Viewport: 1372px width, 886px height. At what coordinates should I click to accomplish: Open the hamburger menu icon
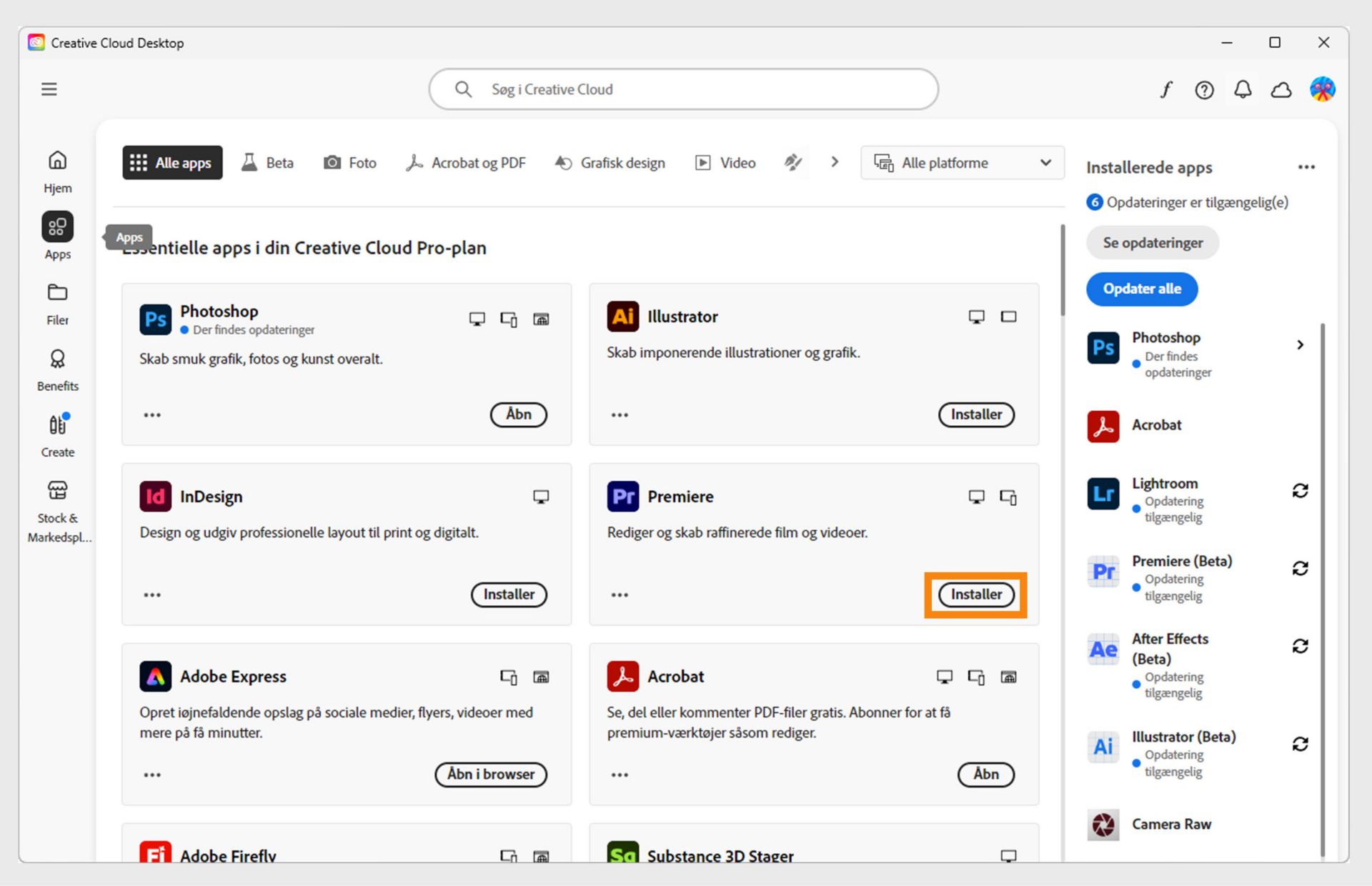tap(49, 89)
